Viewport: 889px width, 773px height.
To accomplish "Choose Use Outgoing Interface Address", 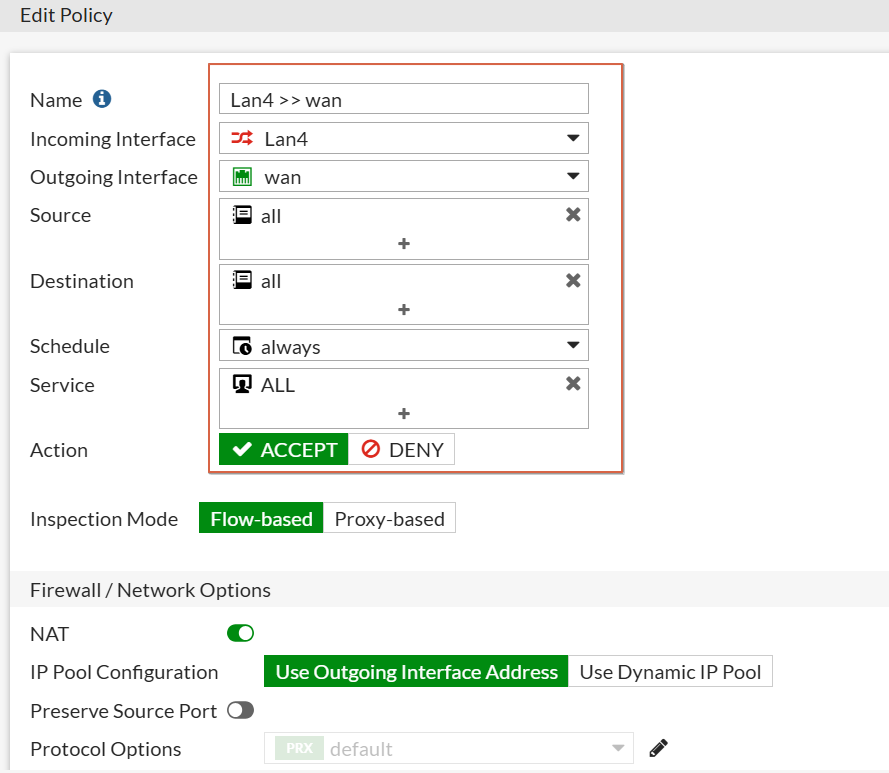I will 416,671.
